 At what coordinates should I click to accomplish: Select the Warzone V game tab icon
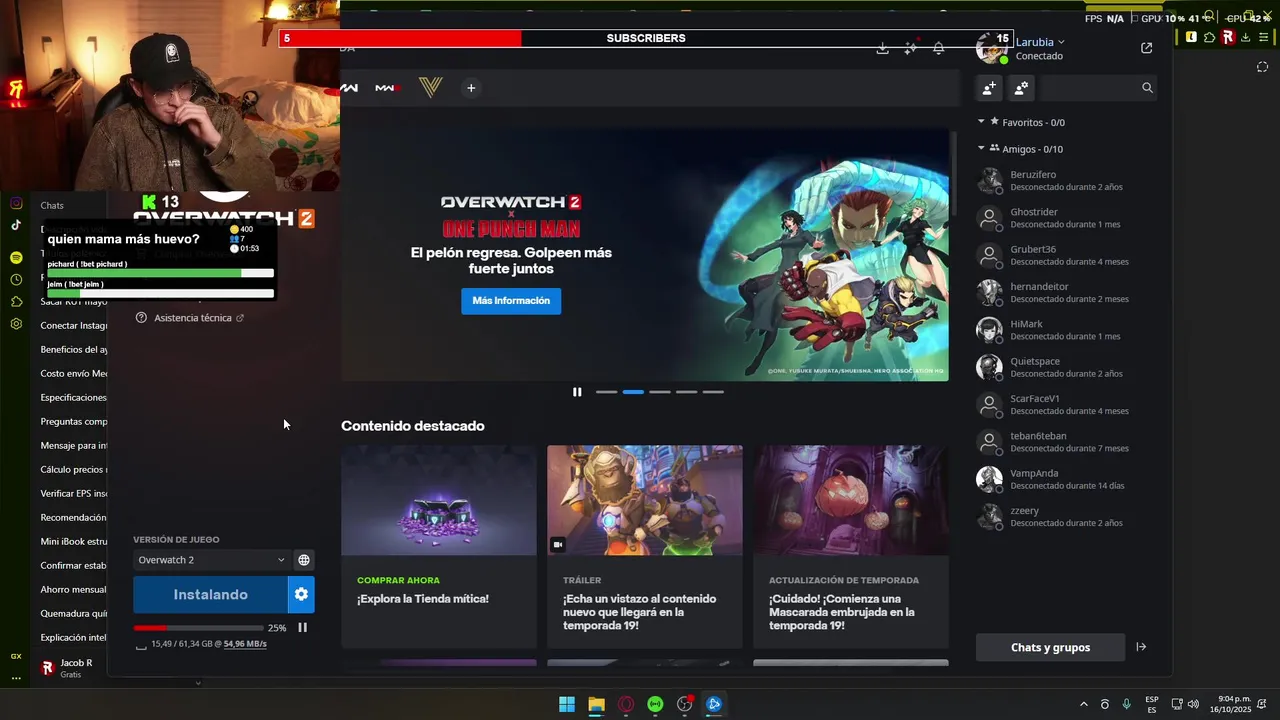[430, 88]
